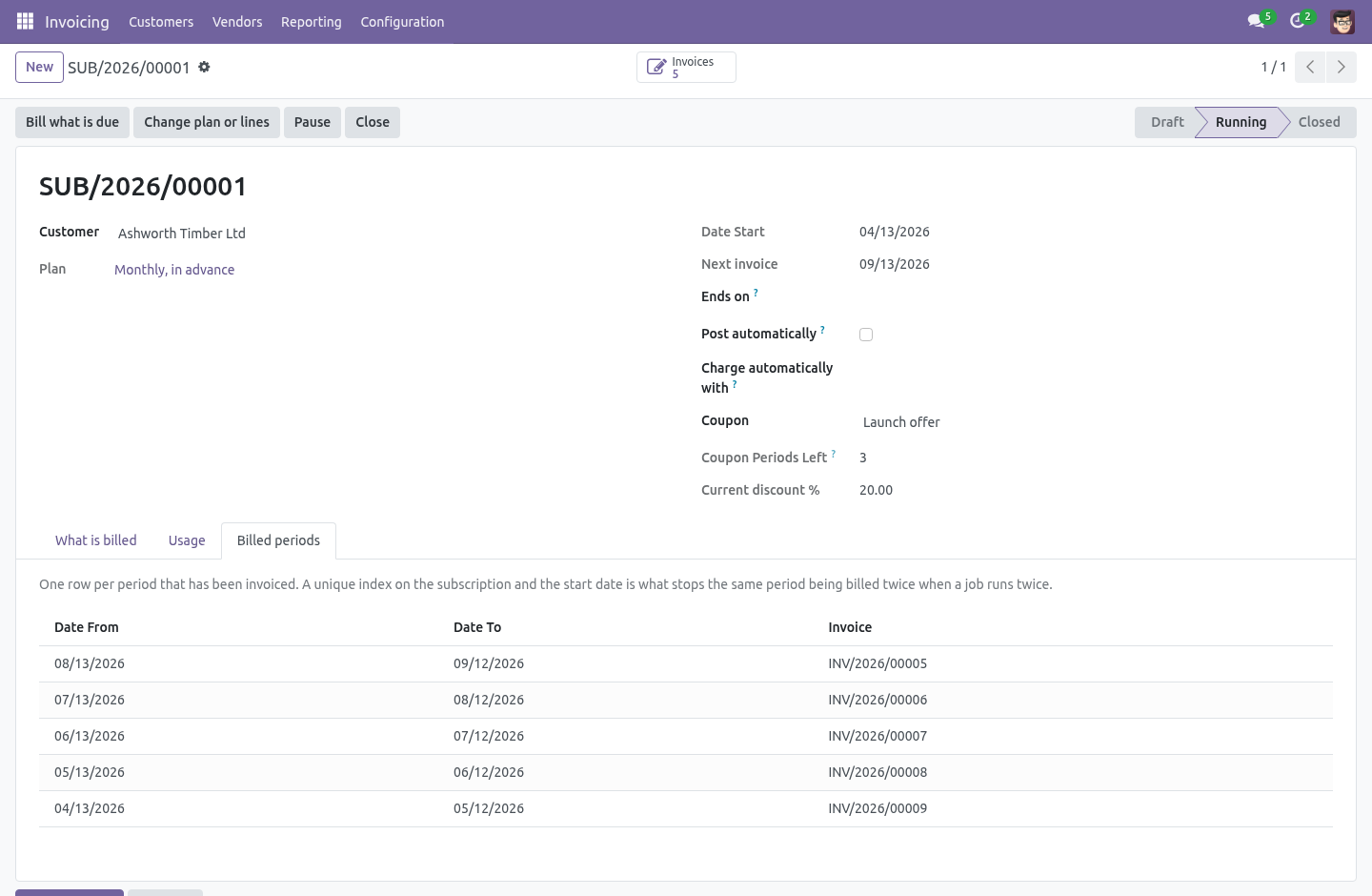The width and height of the screenshot is (1372, 896).
Task: Show the Post automatically help tooltip
Action: coord(822,330)
